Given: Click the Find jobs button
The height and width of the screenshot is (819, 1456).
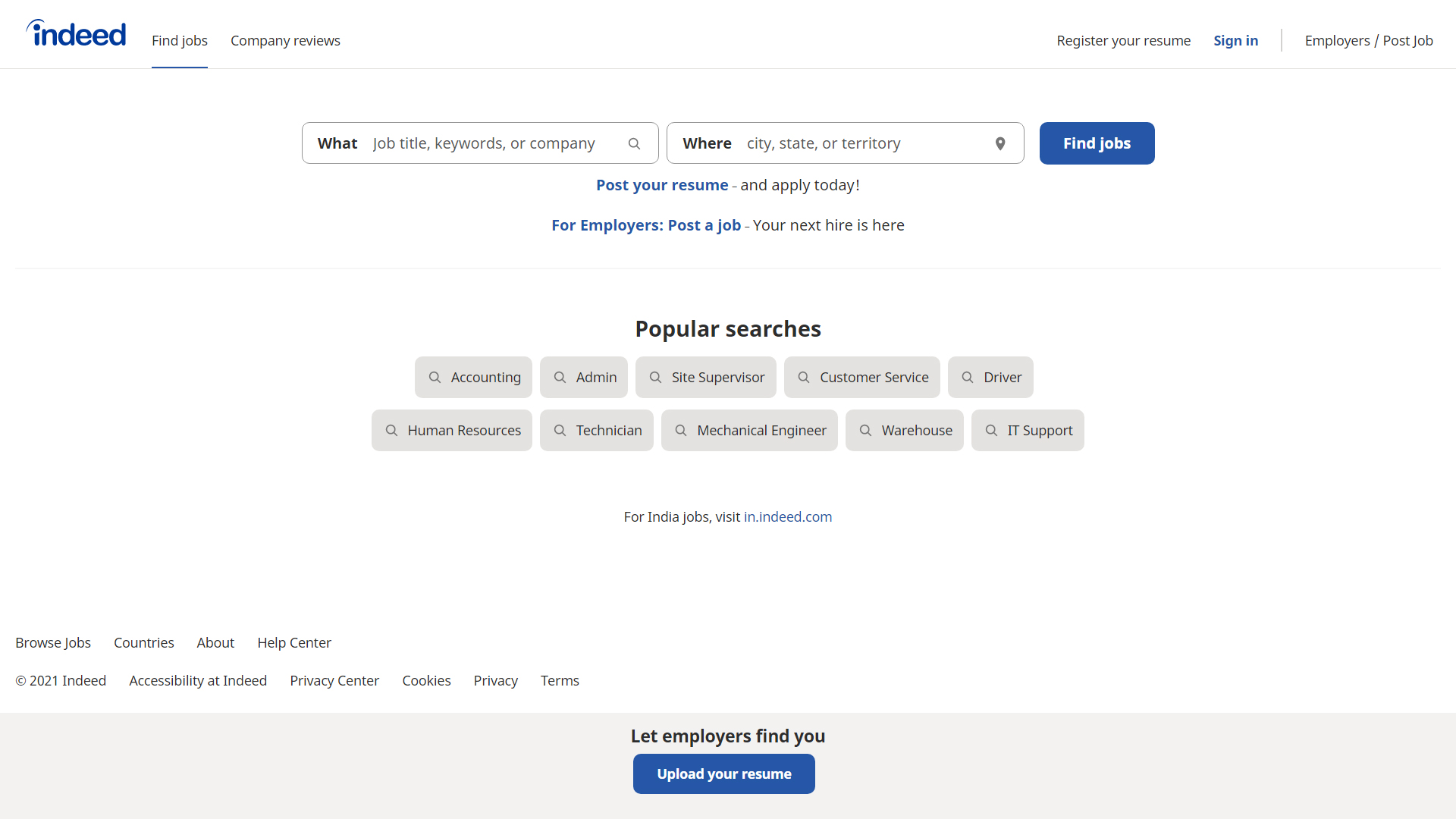Looking at the screenshot, I should pyautogui.click(x=1097, y=143).
